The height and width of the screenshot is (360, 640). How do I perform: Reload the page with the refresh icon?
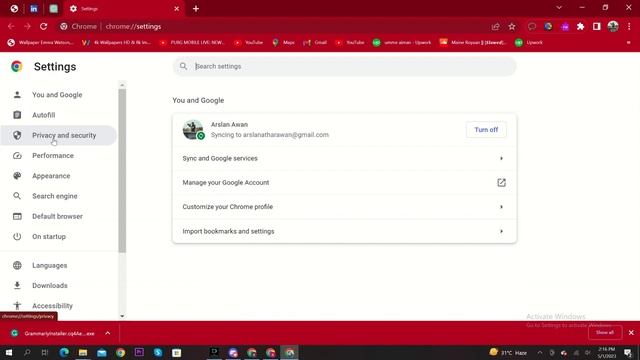click(x=44, y=27)
